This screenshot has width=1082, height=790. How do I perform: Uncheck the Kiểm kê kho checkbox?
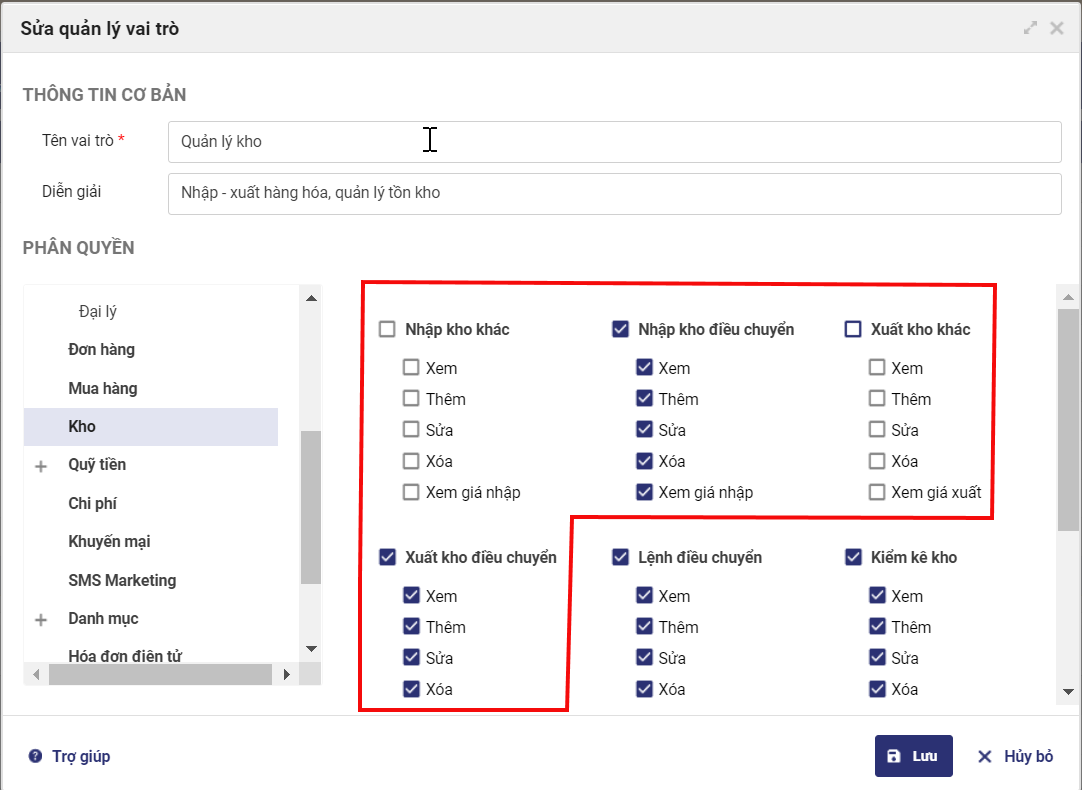coord(853,557)
